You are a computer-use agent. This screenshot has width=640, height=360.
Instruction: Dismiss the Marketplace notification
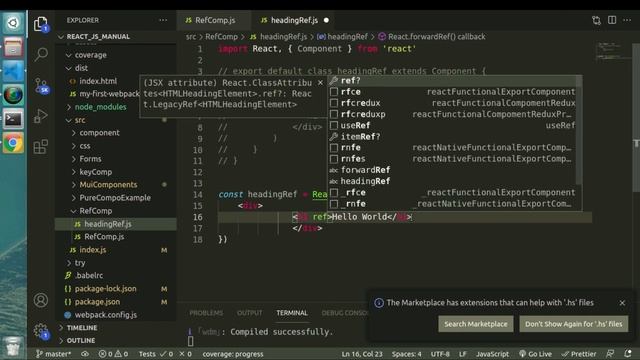622,303
